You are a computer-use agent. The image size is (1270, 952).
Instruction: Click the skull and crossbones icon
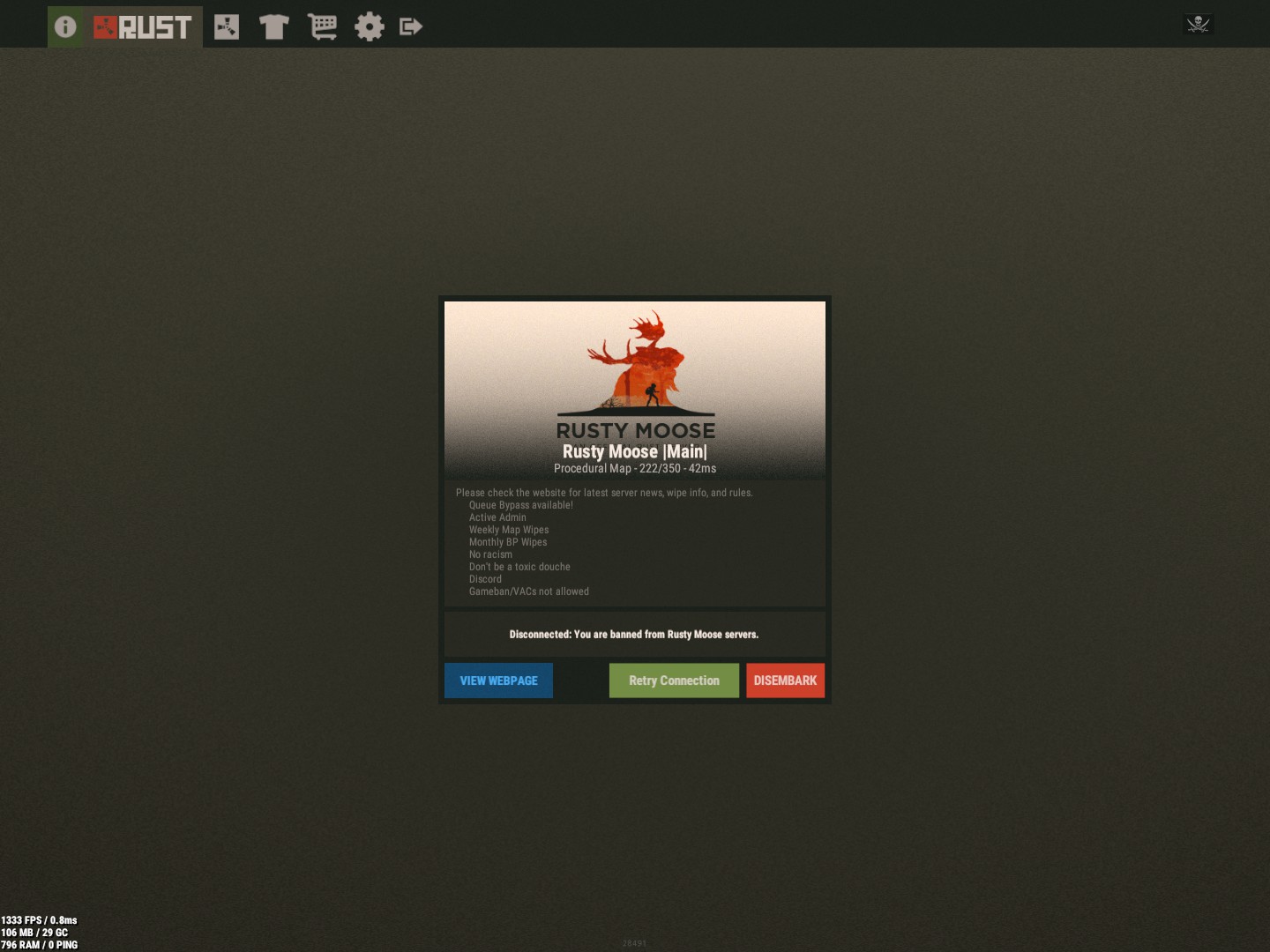click(1198, 24)
